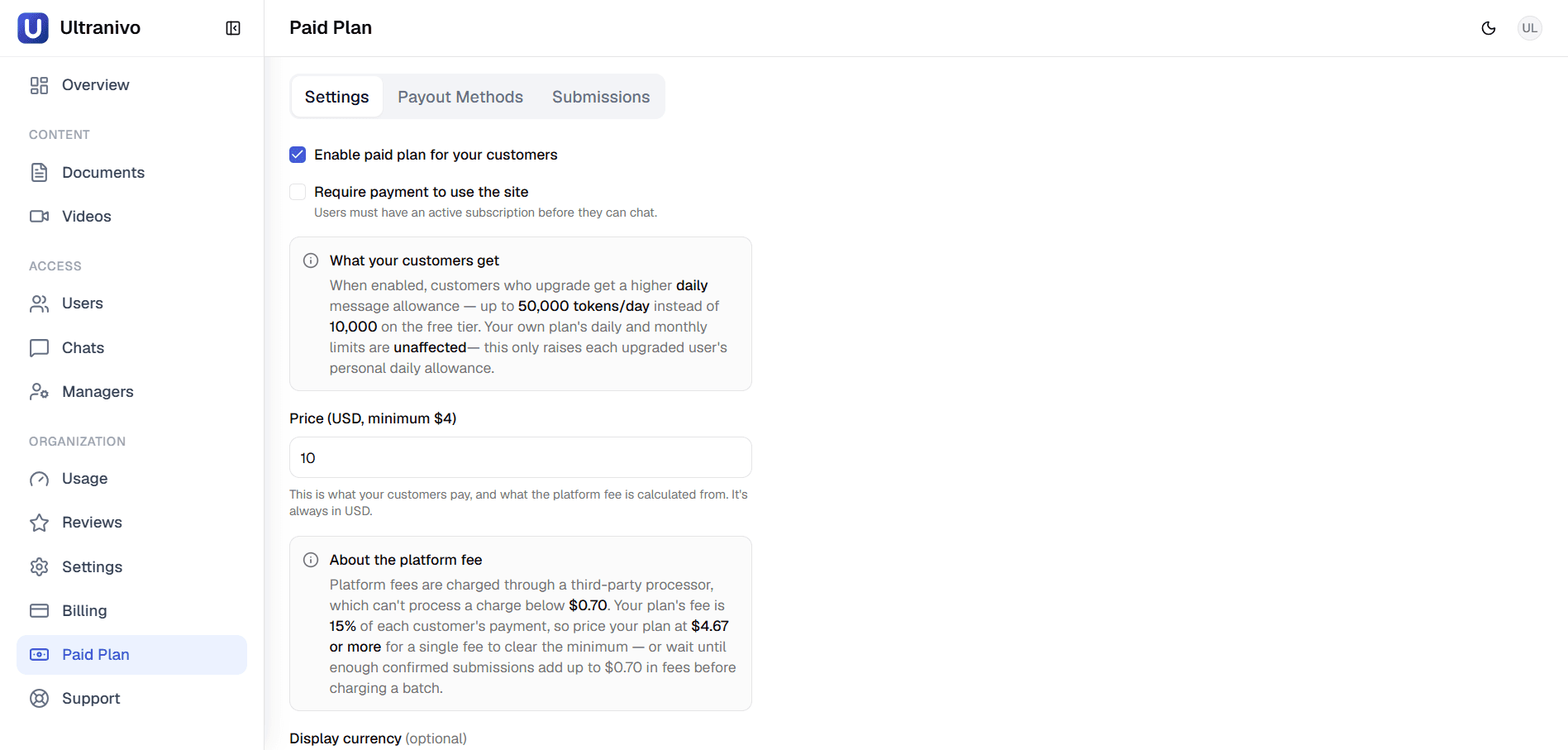Click the Users people icon

(x=39, y=303)
